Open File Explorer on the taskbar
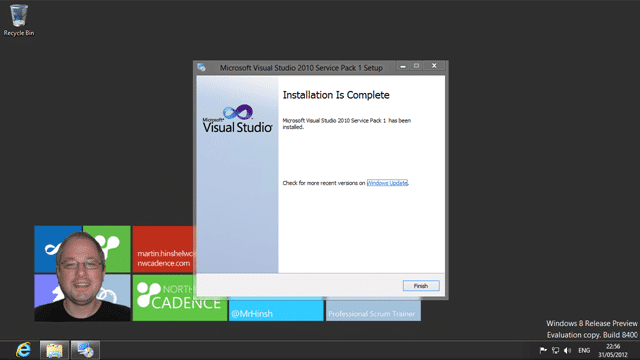Viewport: 640px width, 360px height. click(x=54, y=350)
